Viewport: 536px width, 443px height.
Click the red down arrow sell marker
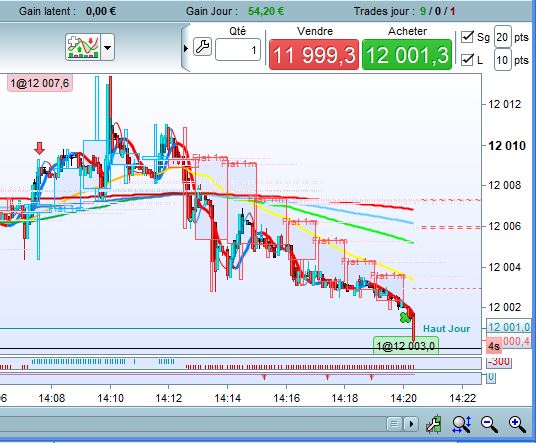(x=40, y=148)
